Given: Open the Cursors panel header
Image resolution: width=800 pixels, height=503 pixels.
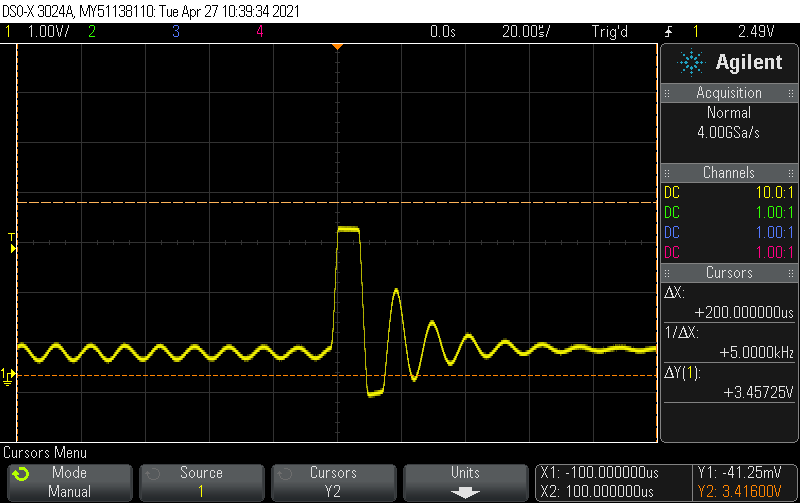Looking at the screenshot, I should tap(729, 273).
